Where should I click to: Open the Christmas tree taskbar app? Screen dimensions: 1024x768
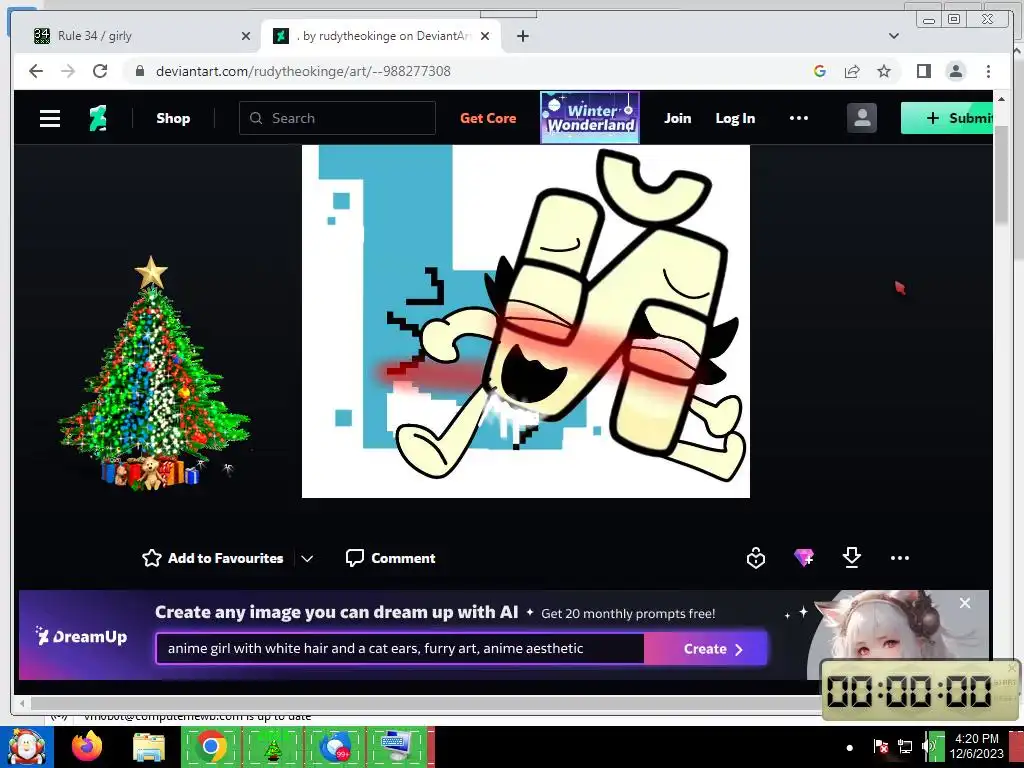coord(272,747)
